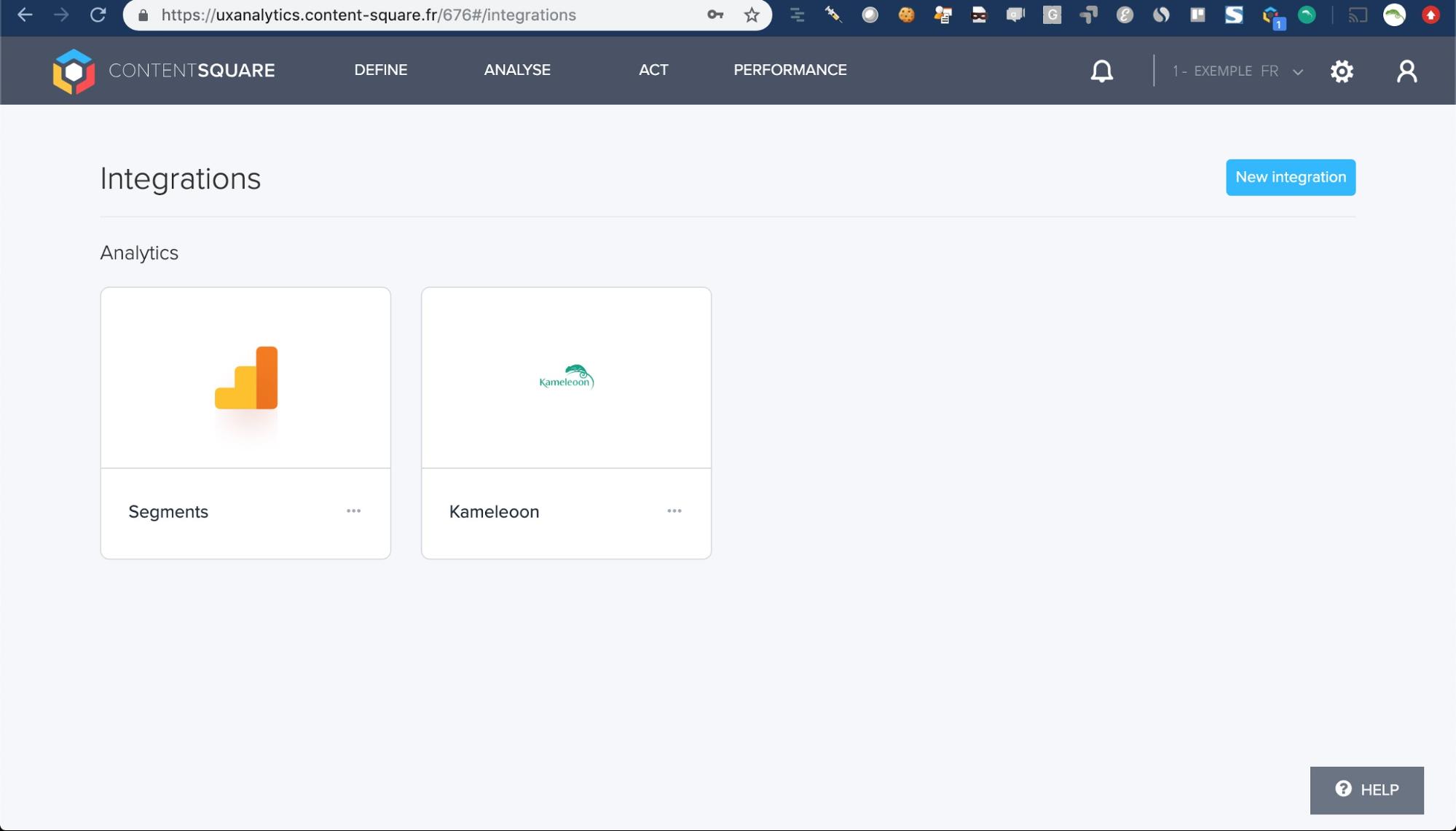Open the DEFINE menu
The height and width of the screenshot is (831, 1456).
point(381,70)
